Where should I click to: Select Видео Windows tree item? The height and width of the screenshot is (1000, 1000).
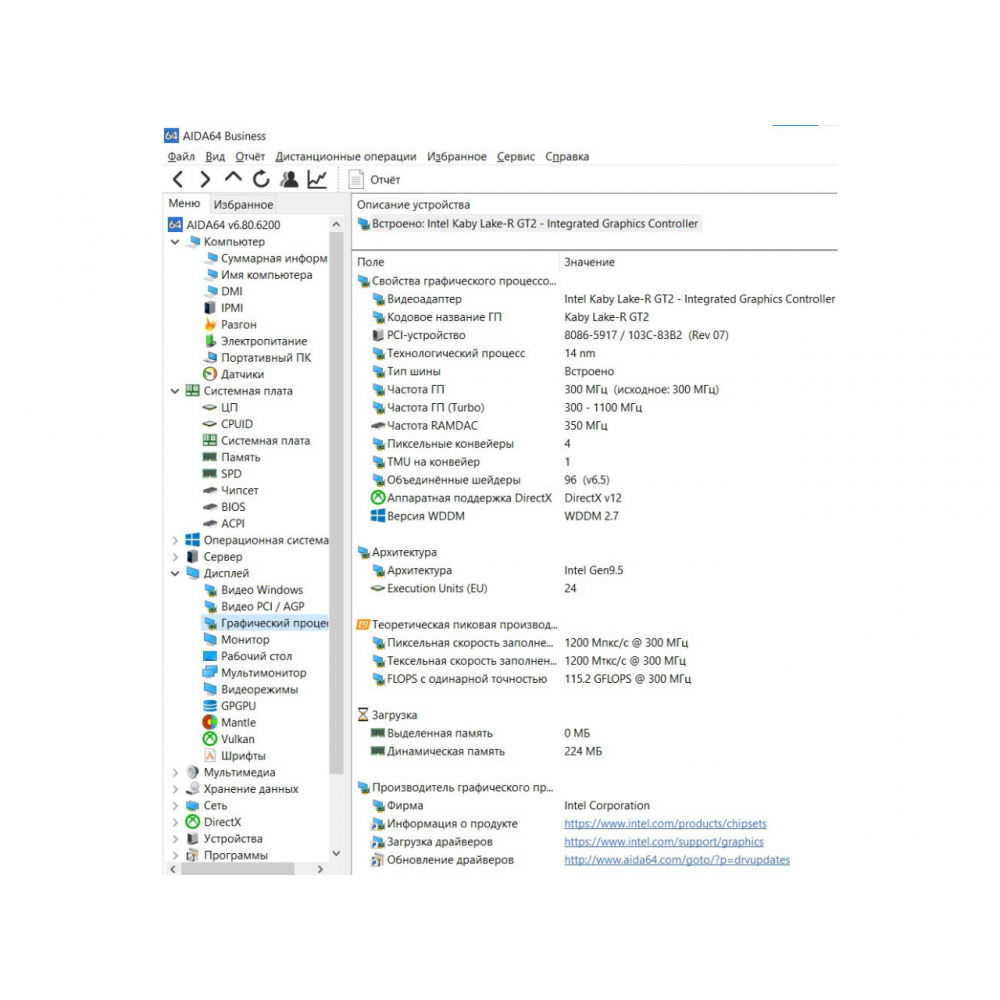point(261,590)
